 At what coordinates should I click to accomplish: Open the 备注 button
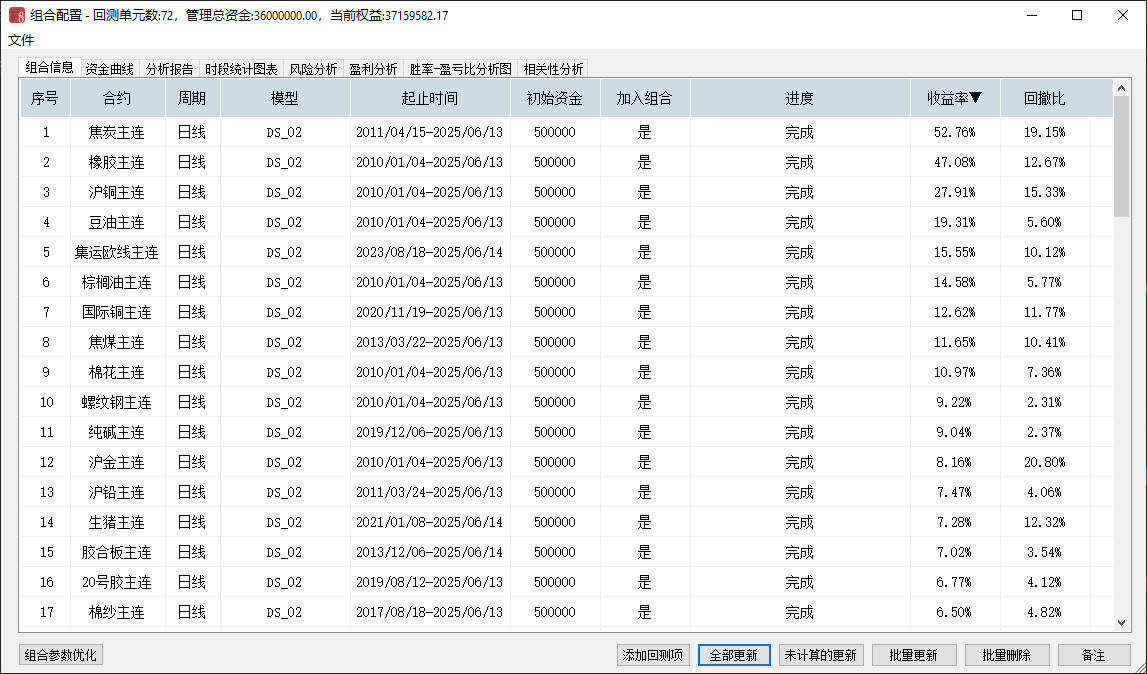[x=1093, y=655]
